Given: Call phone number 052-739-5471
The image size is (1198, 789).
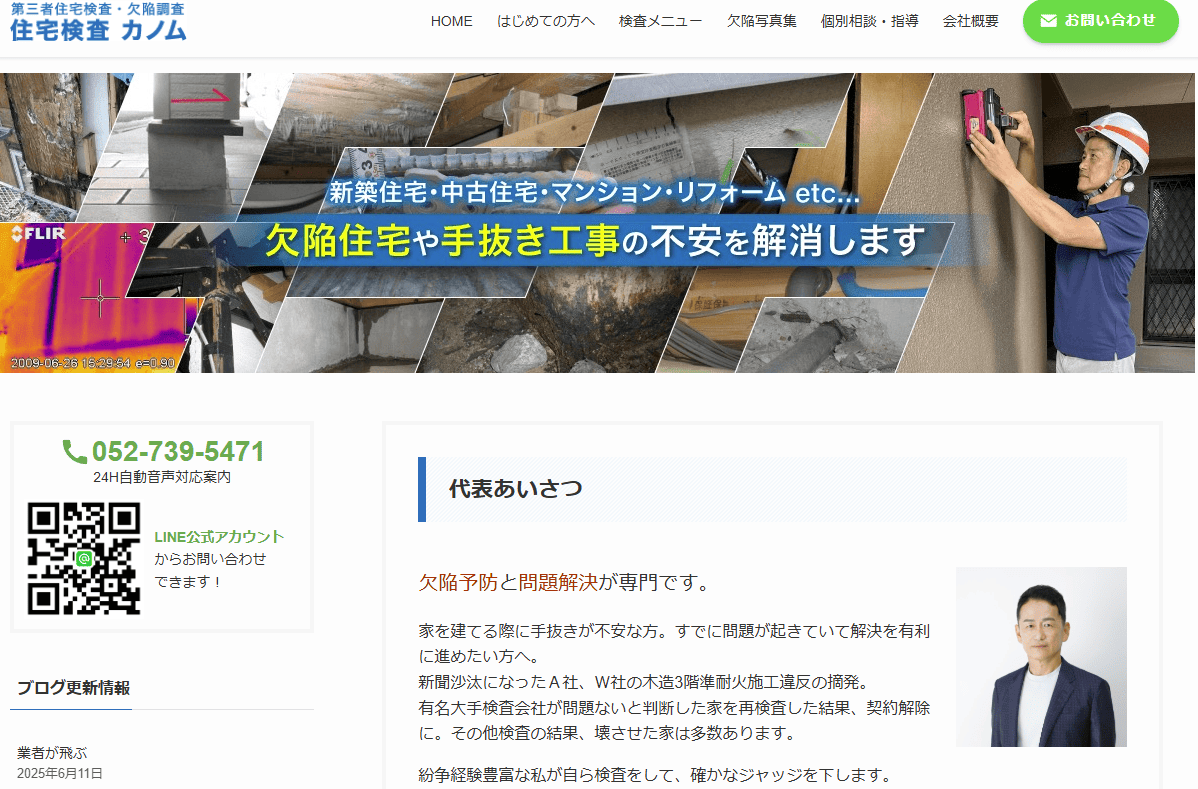Looking at the screenshot, I should pos(178,451).
